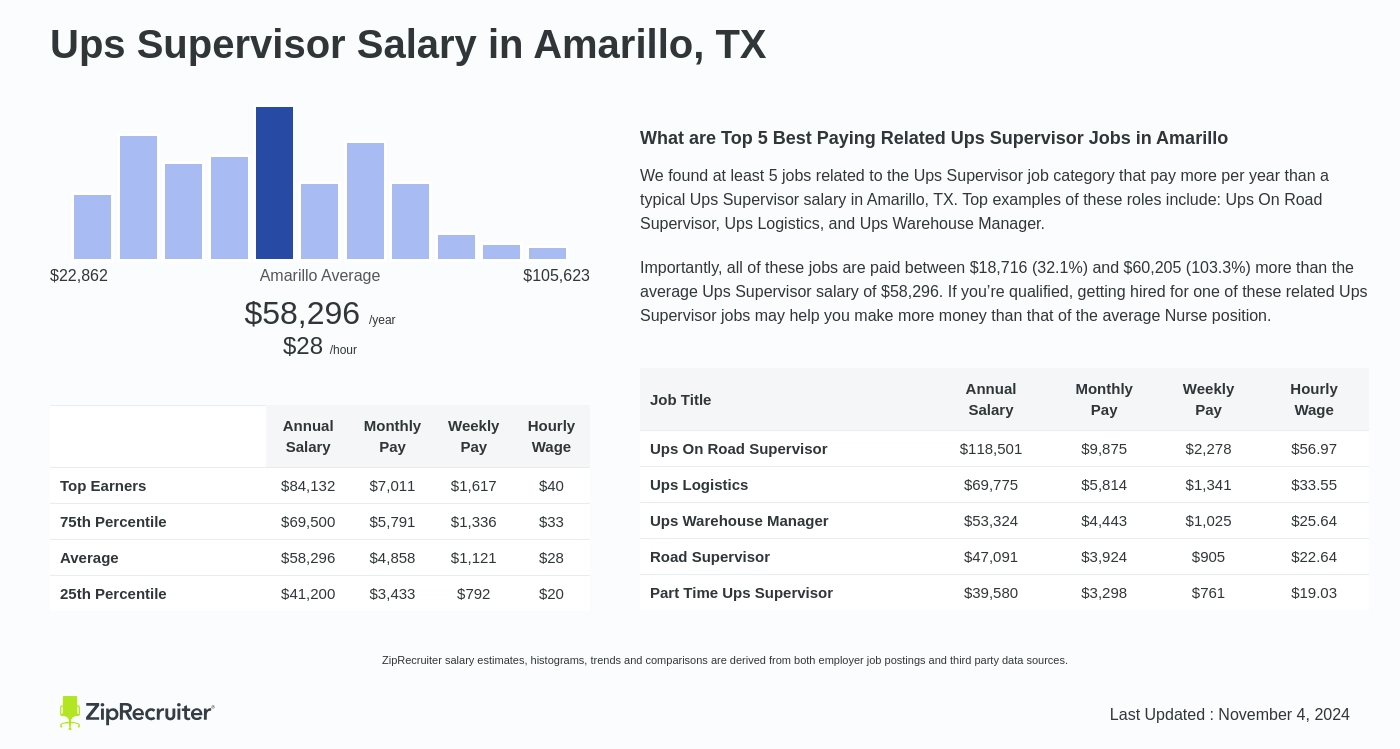1400x749 pixels.
Task: Click the Average row label in salary table
Action: pos(89,557)
